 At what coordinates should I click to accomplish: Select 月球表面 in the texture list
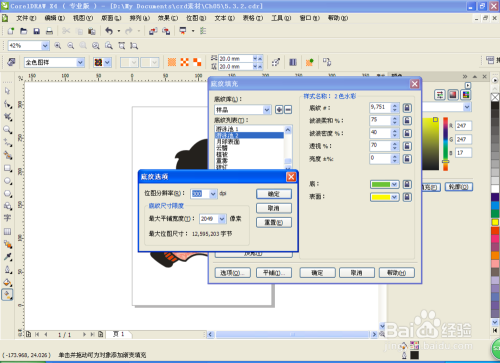[228, 142]
